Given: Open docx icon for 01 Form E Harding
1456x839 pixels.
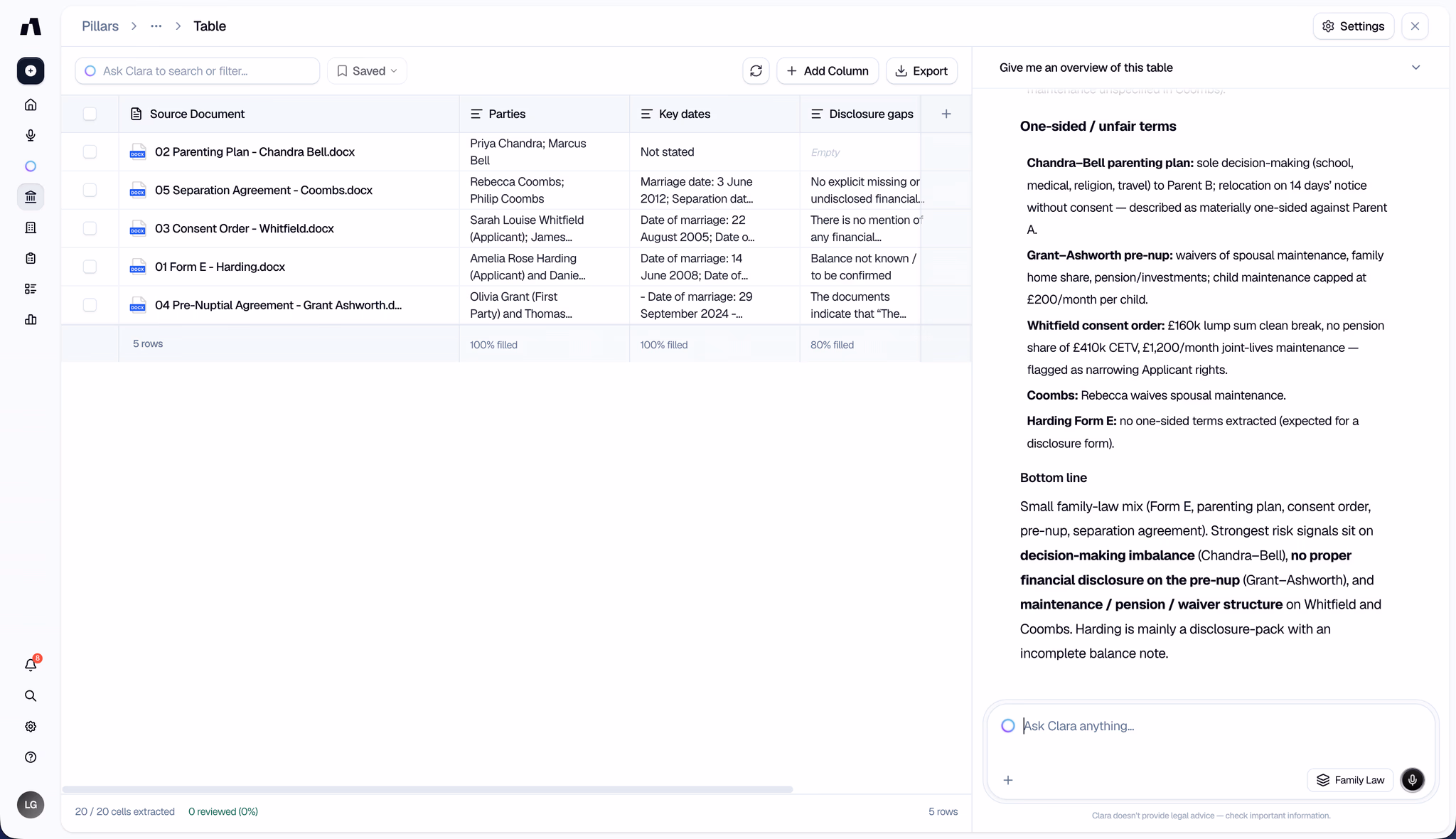Looking at the screenshot, I should coord(138,267).
